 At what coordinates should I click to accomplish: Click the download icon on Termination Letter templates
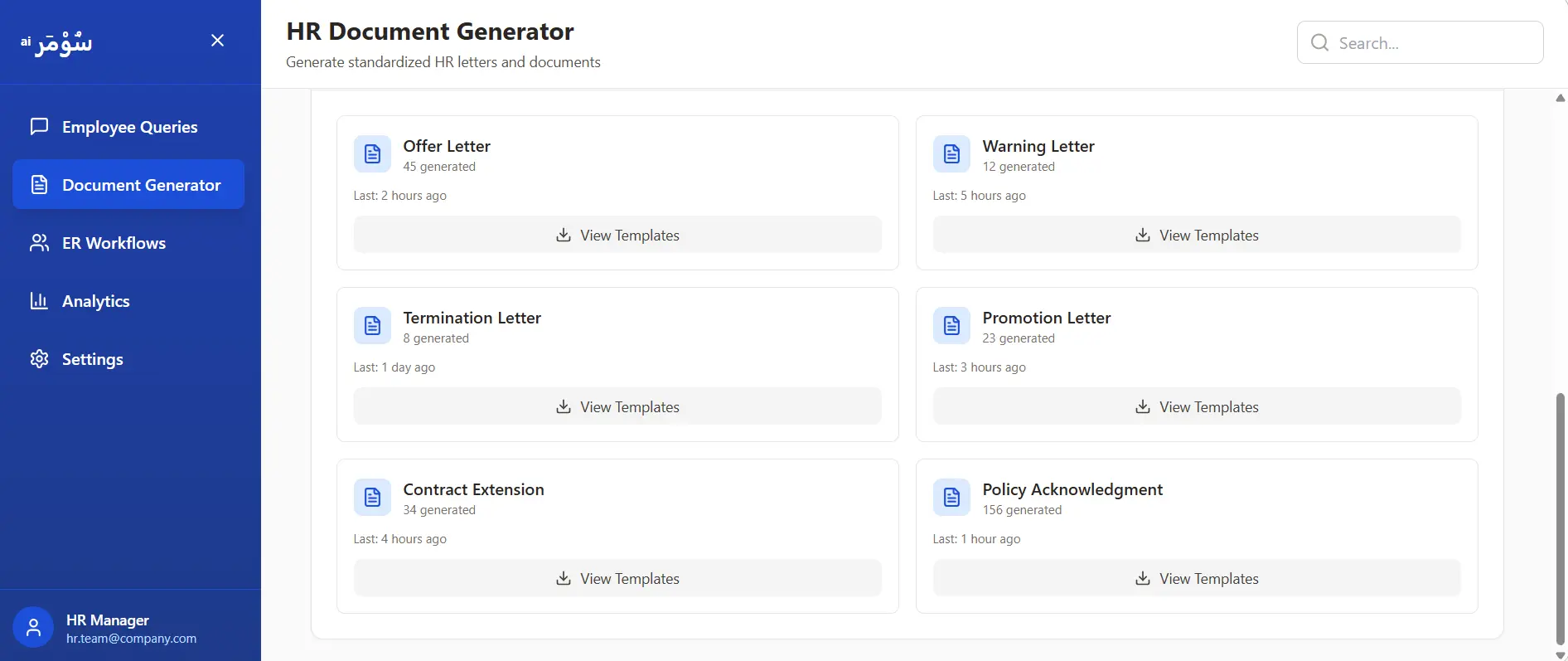[564, 406]
